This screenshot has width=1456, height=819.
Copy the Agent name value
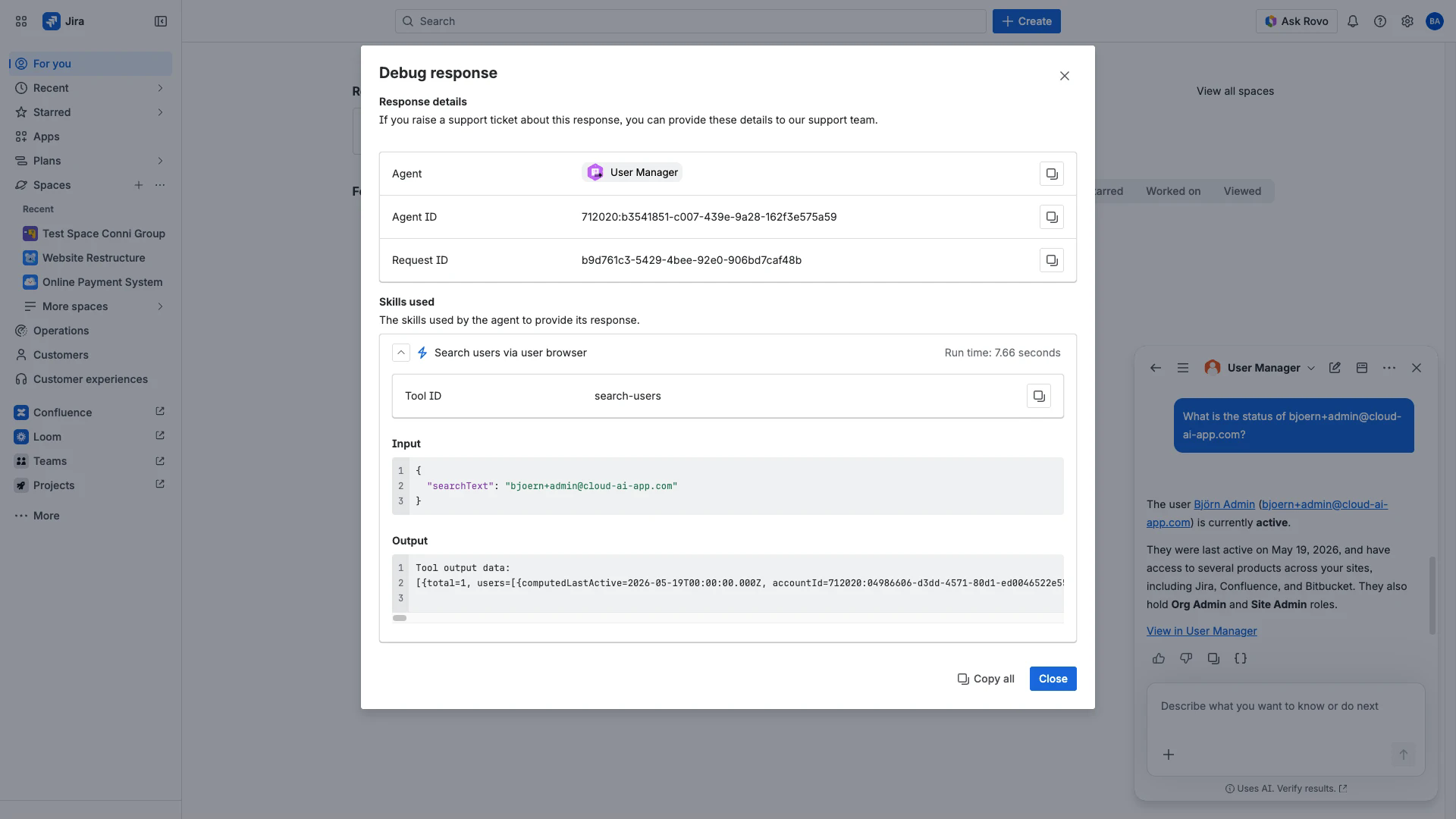tap(1052, 174)
